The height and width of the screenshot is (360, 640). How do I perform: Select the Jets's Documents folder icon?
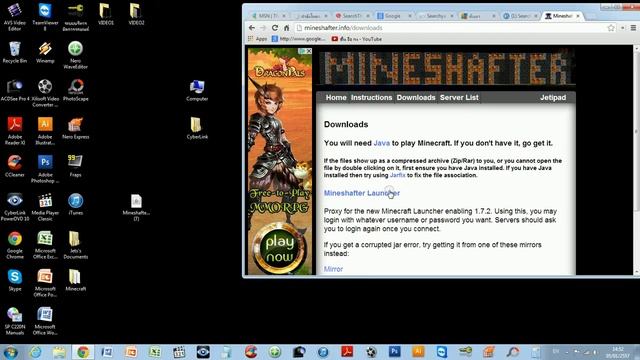(x=76, y=245)
